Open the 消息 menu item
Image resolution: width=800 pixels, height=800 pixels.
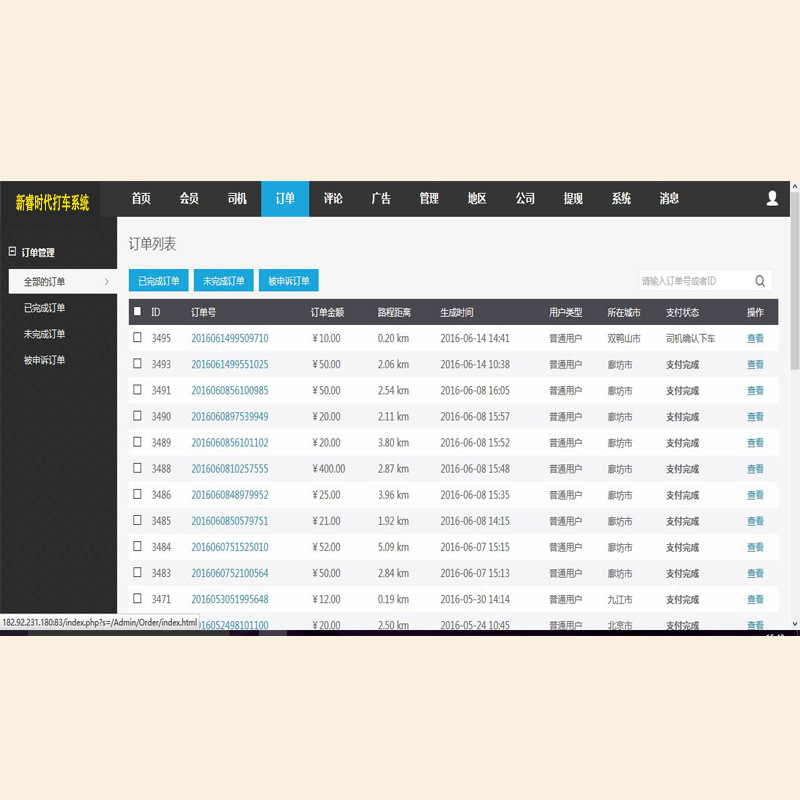pyautogui.click(x=669, y=199)
